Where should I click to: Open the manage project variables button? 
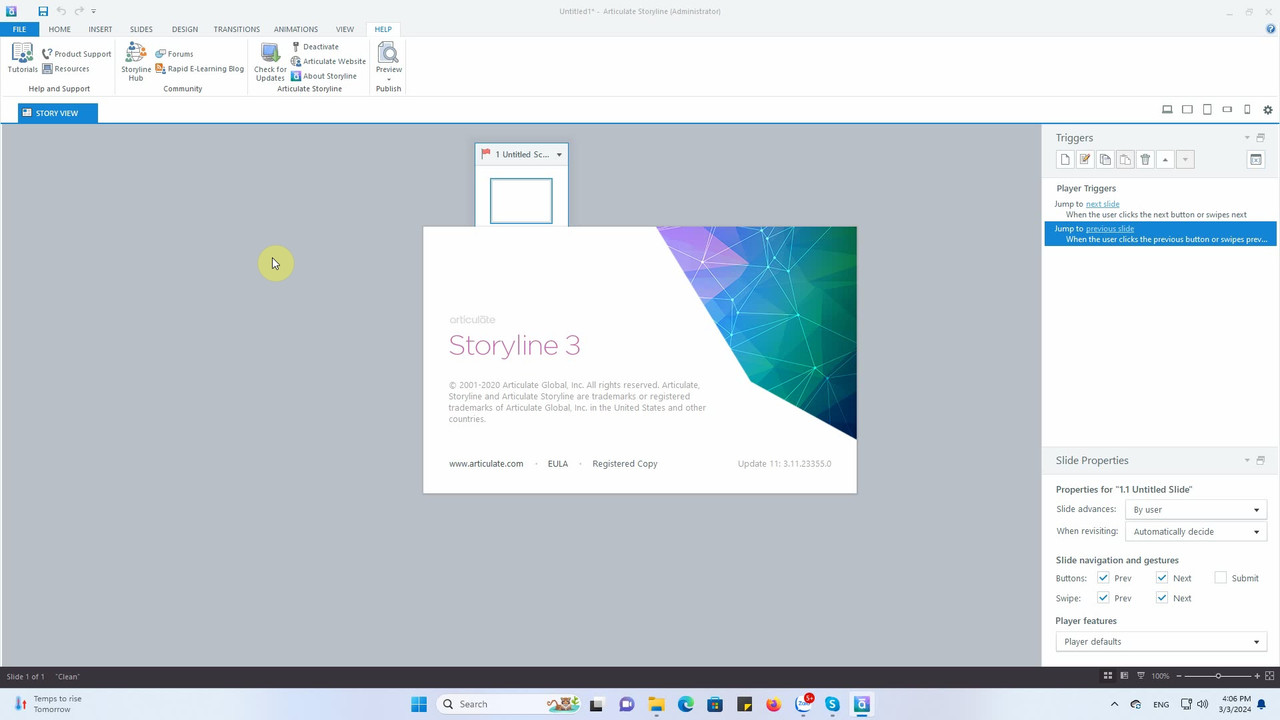coord(1256,160)
